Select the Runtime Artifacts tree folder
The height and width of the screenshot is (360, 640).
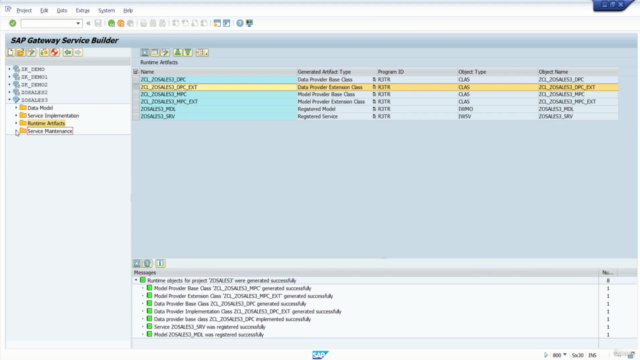pos(46,123)
